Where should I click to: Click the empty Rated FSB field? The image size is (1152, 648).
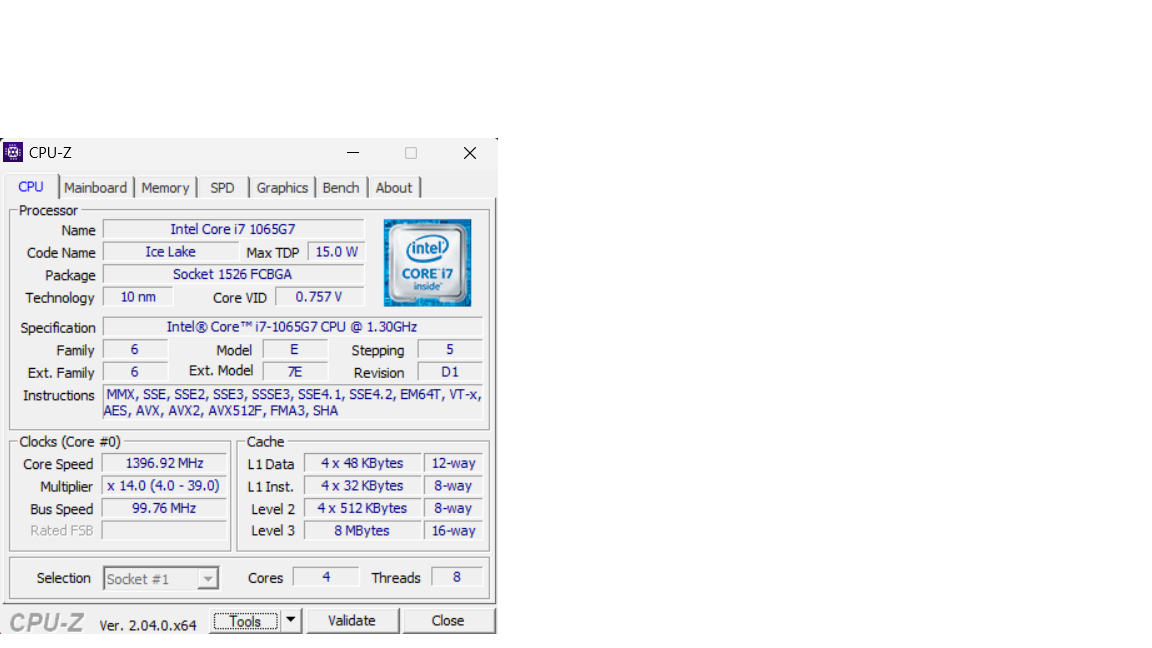164,530
